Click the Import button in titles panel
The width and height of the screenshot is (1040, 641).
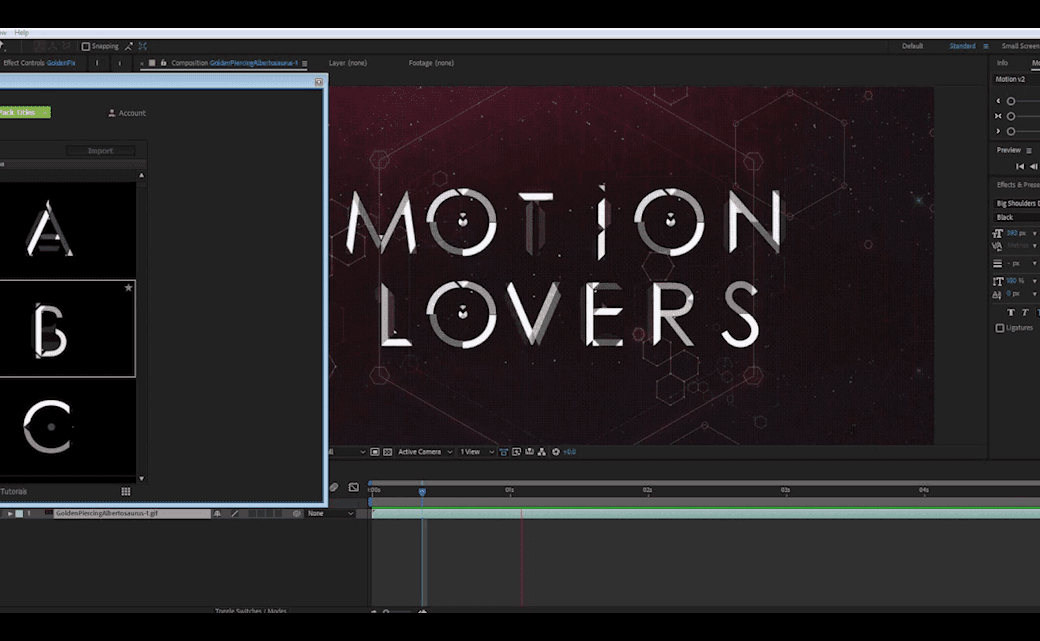tap(101, 151)
